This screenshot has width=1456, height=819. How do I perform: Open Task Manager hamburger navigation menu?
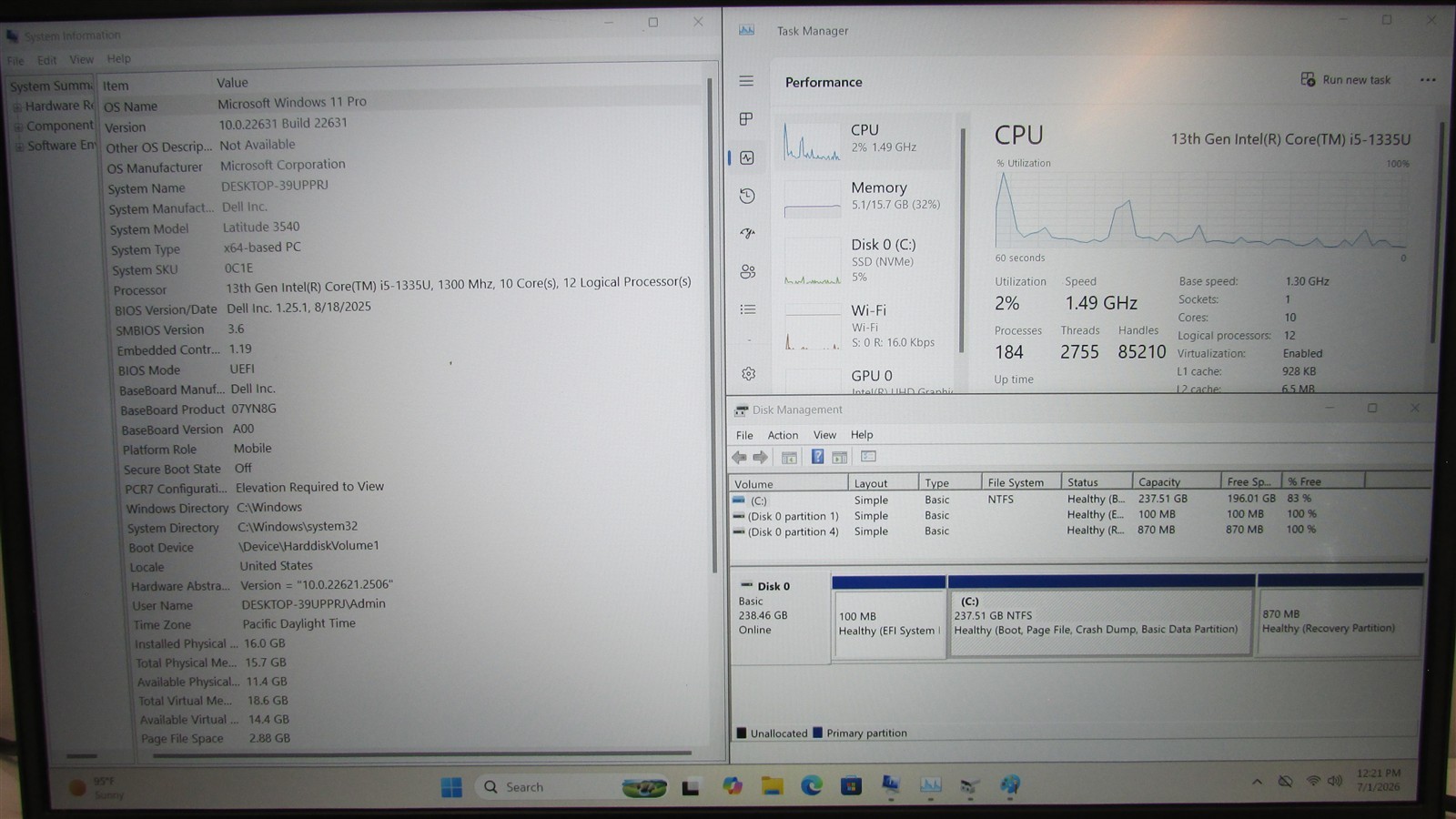coord(746,81)
